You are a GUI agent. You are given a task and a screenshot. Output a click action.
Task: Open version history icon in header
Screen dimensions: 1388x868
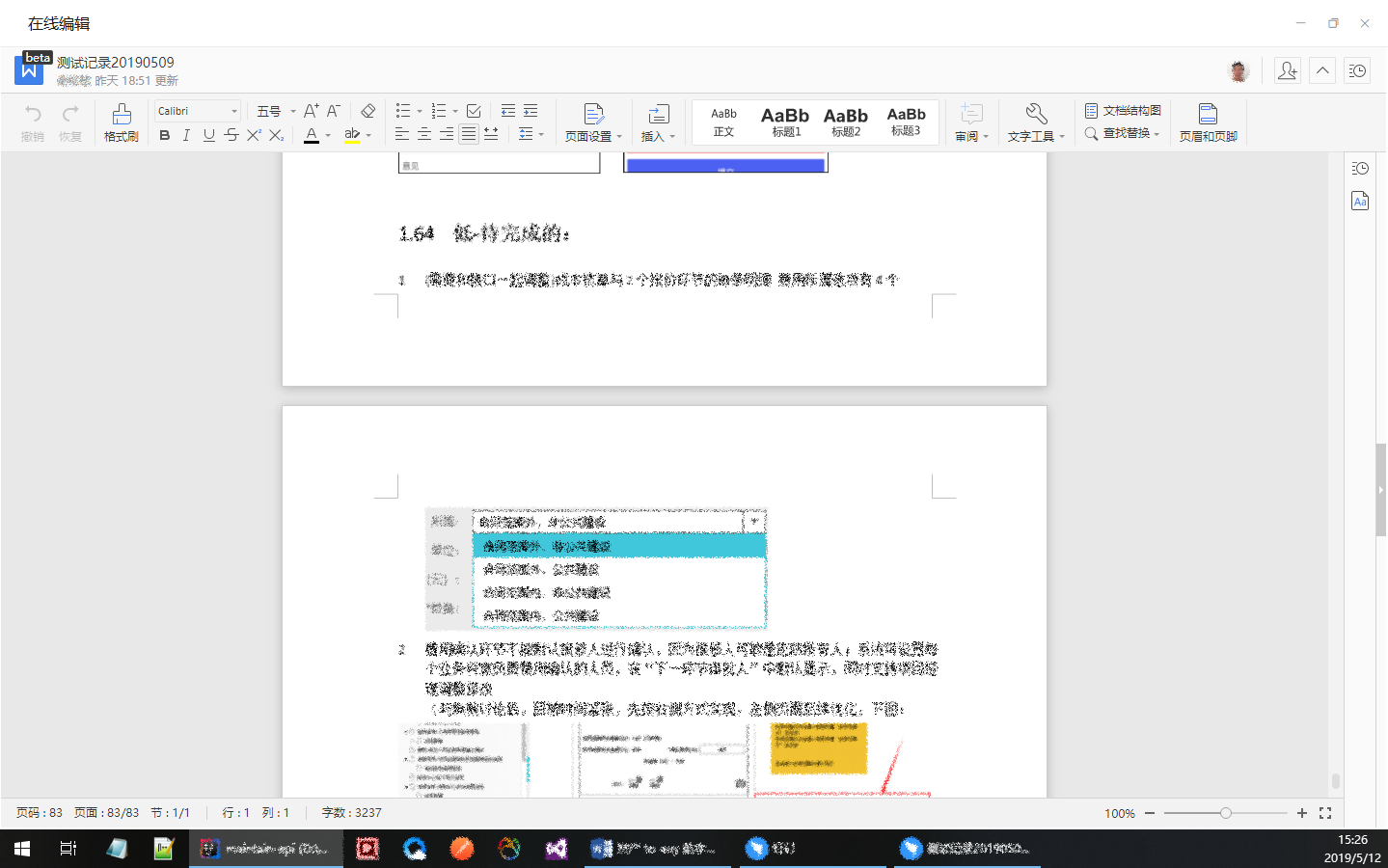pyautogui.click(x=1357, y=70)
